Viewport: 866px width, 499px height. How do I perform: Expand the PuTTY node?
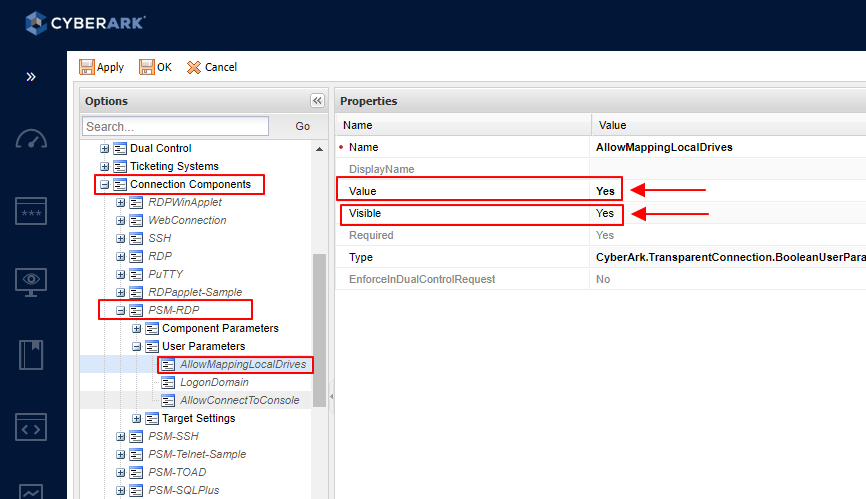(x=120, y=274)
